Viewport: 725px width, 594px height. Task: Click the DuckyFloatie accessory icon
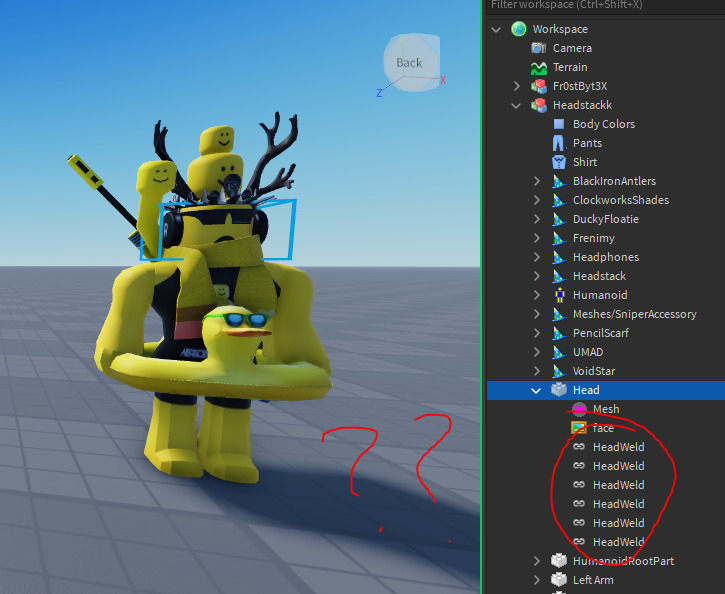tap(559, 219)
